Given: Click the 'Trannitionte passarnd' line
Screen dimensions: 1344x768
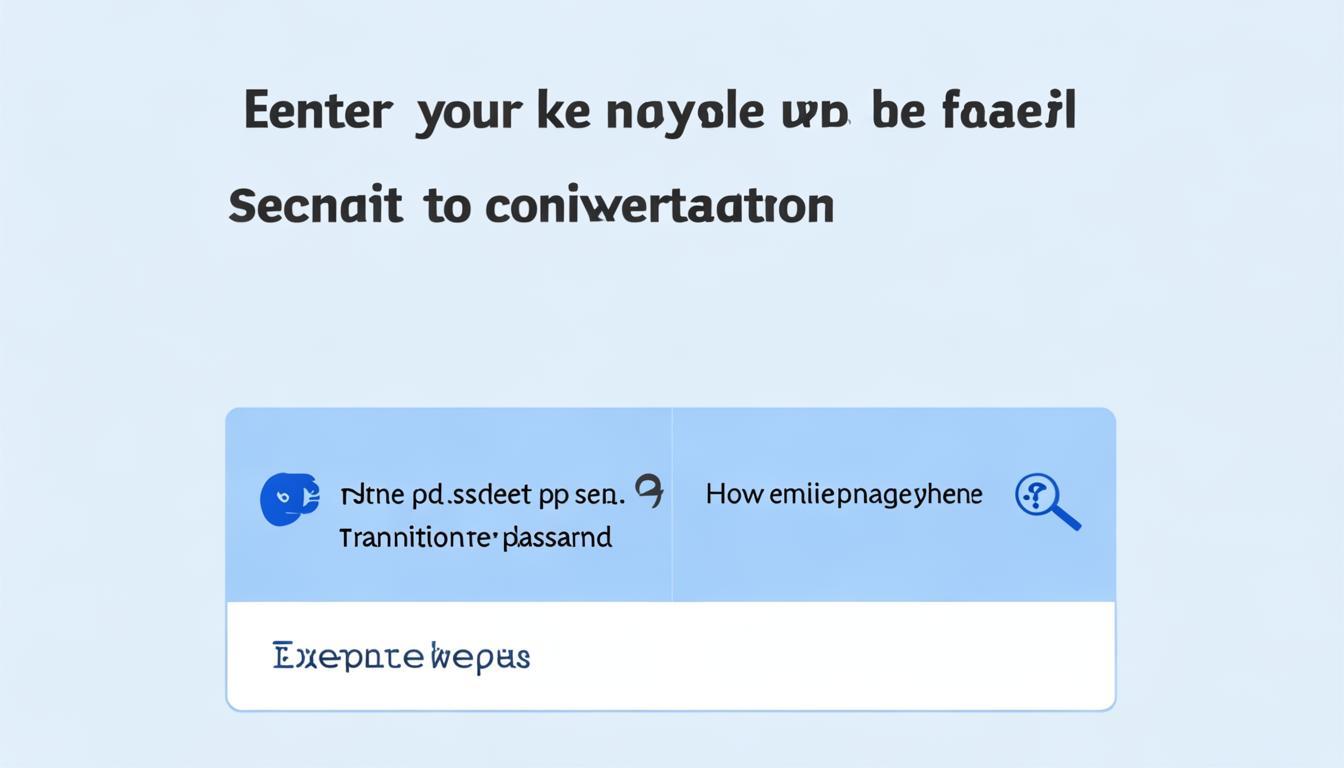Looking at the screenshot, I should (476, 538).
